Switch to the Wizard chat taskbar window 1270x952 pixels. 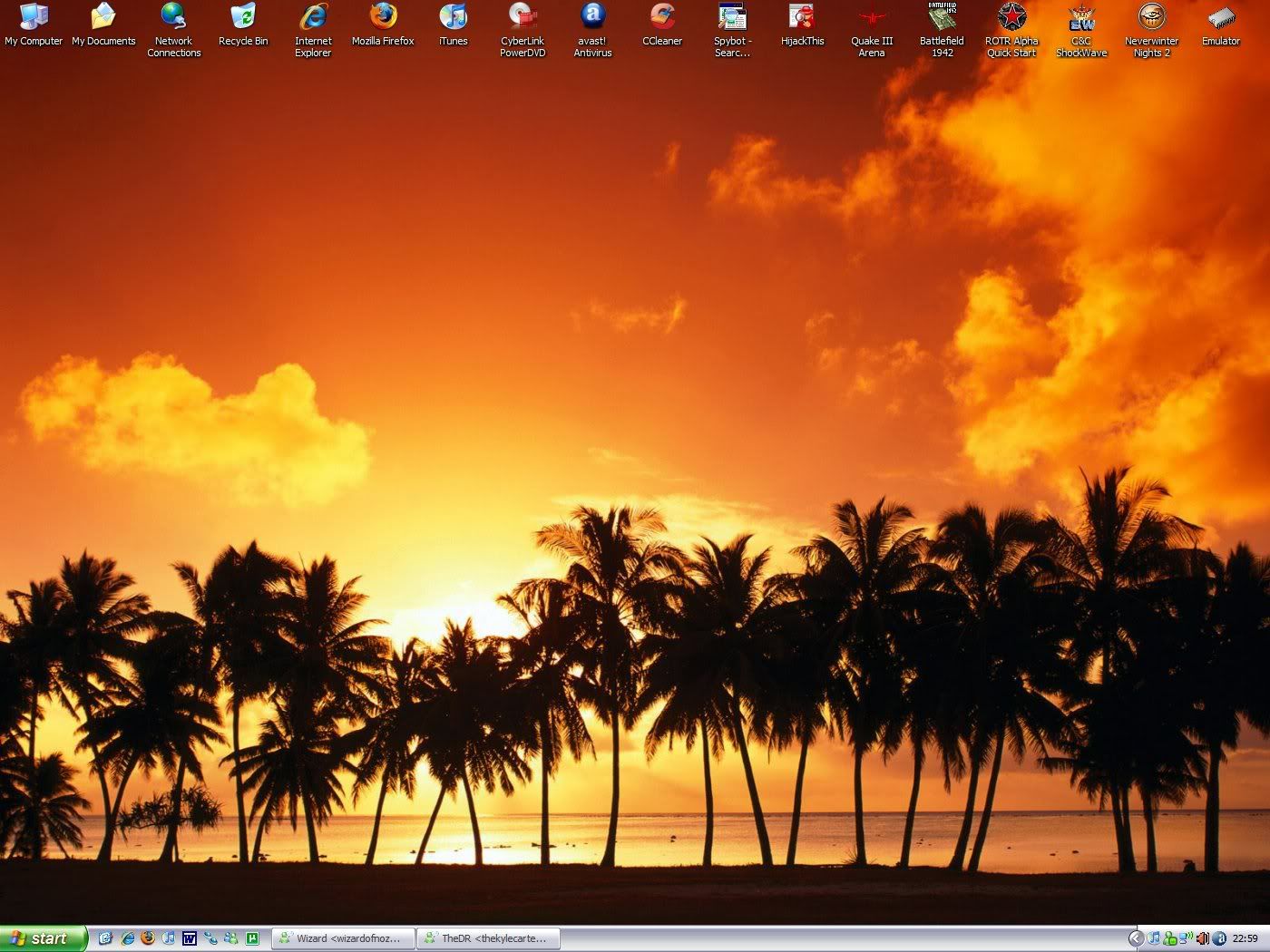[343, 938]
